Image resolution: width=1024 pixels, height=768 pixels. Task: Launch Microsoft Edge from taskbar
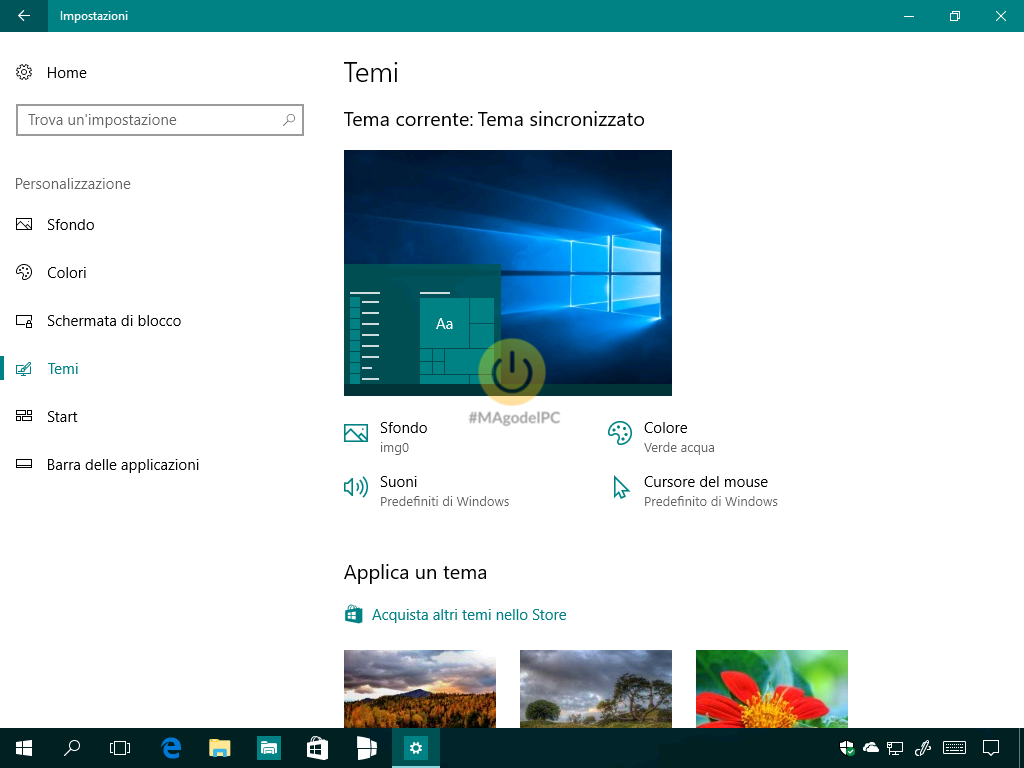tap(171, 748)
